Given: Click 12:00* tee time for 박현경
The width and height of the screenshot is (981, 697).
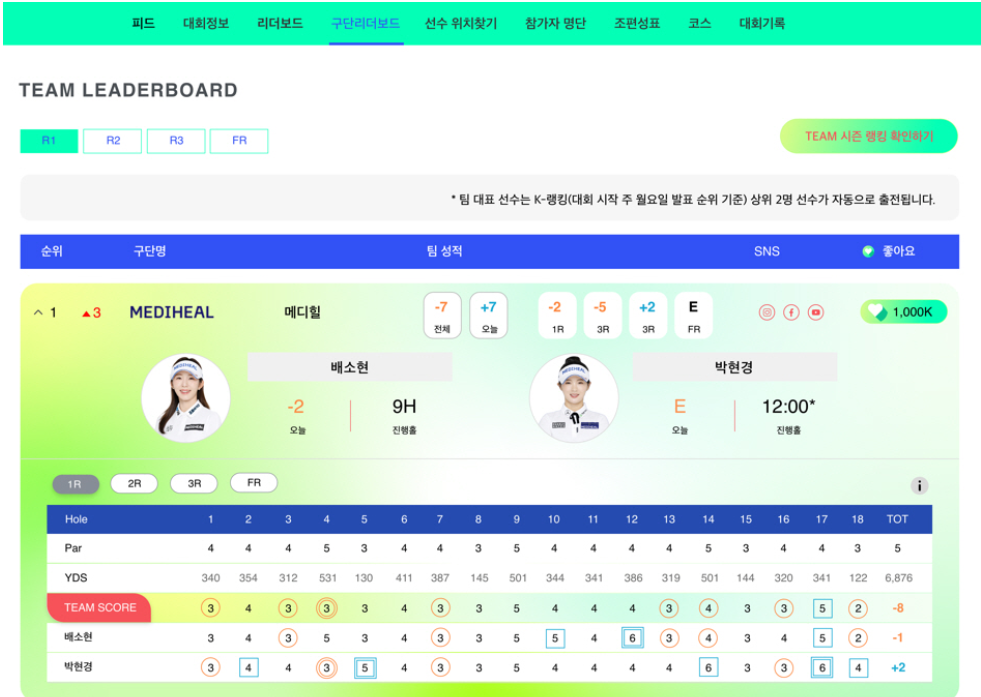Looking at the screenshot, I should click(x=788, y=407).
